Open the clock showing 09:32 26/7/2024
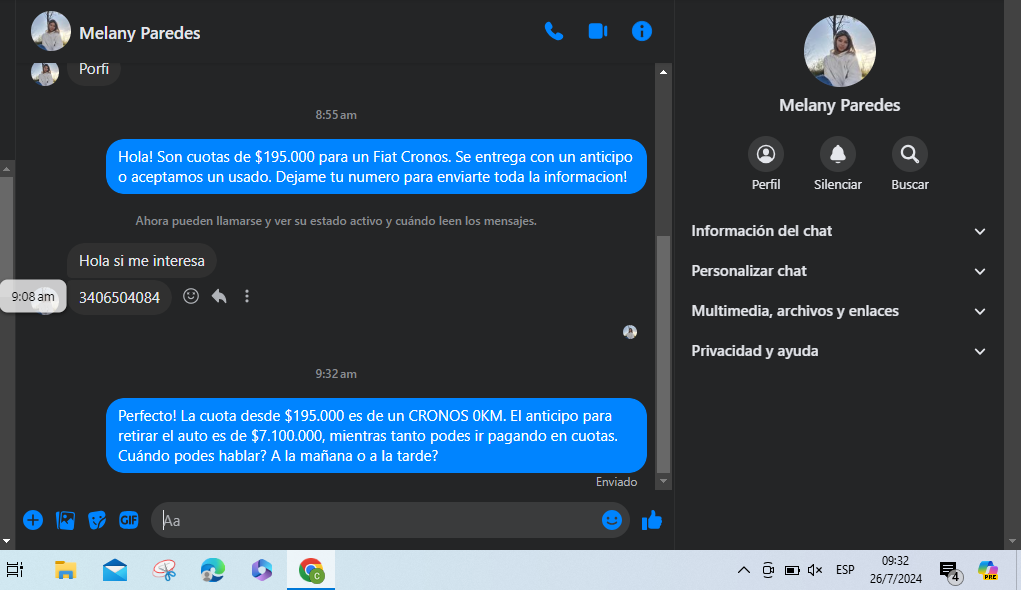The height and width of the screenshot is (590, 1021). point(895,570)
